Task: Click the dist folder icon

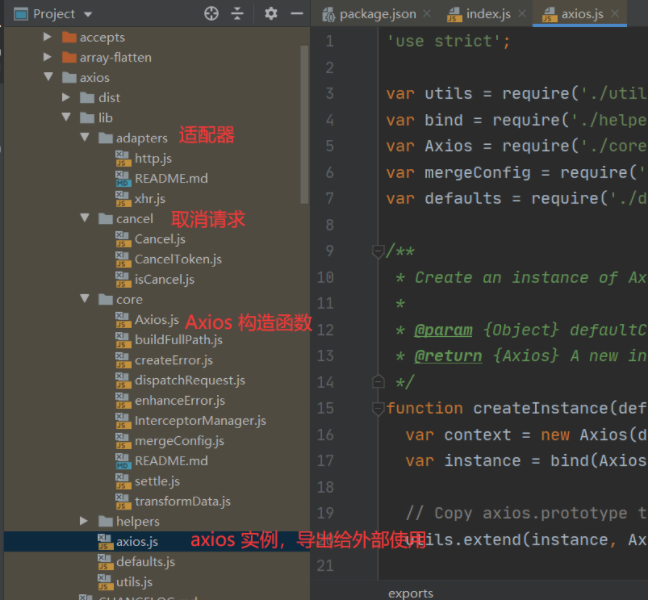Action: click(x=87, y=98)
